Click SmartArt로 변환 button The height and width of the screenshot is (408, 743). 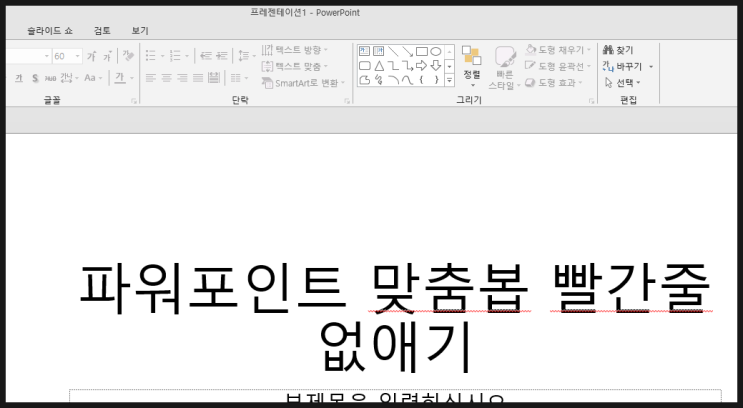click(x=303, y=83)
